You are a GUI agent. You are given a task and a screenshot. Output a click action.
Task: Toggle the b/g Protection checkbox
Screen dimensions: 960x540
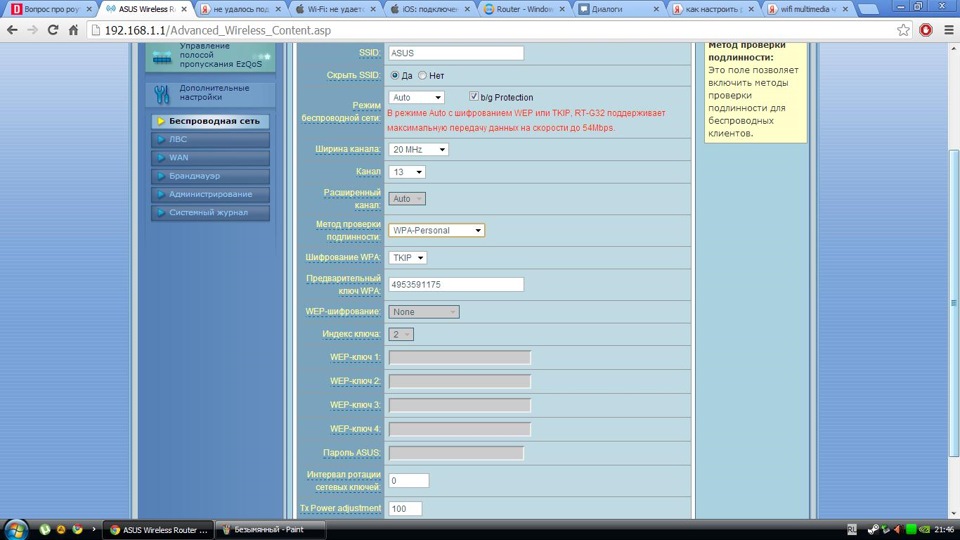[473, 96]
